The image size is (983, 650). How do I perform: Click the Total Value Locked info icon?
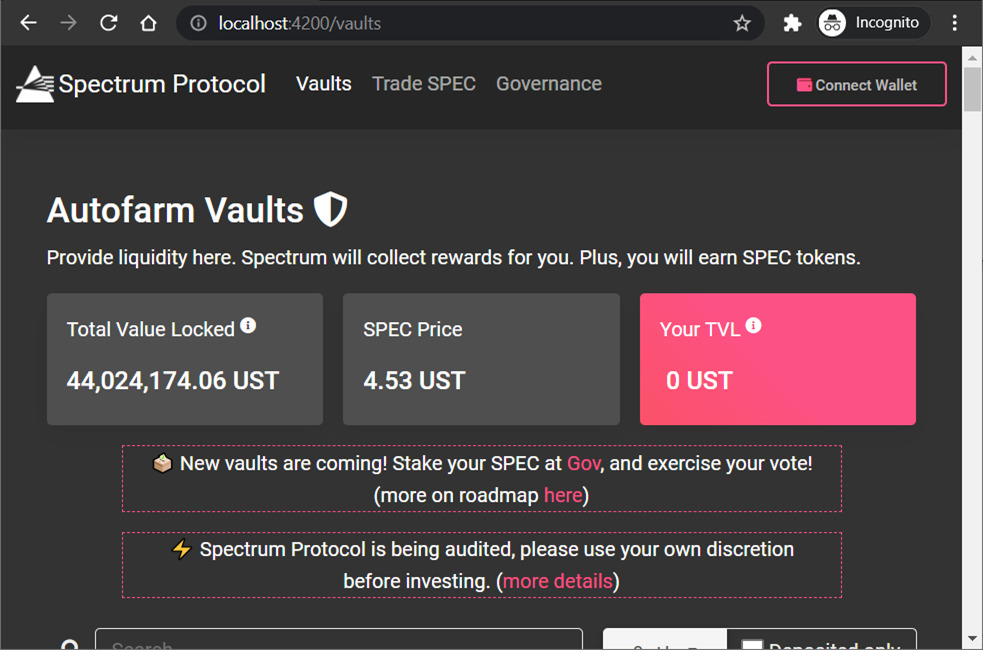click(x=248, y=325)
